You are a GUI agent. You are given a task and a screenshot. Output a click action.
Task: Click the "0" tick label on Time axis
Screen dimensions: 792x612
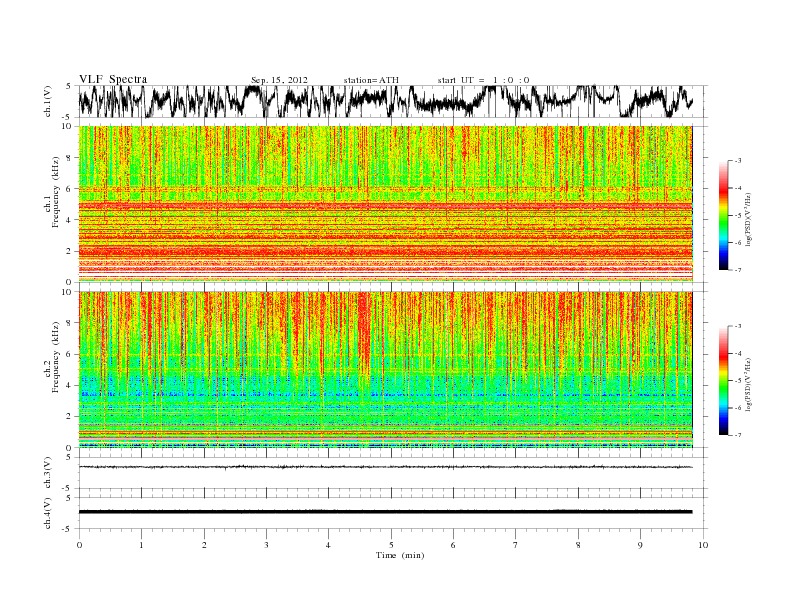pos(79,545)
